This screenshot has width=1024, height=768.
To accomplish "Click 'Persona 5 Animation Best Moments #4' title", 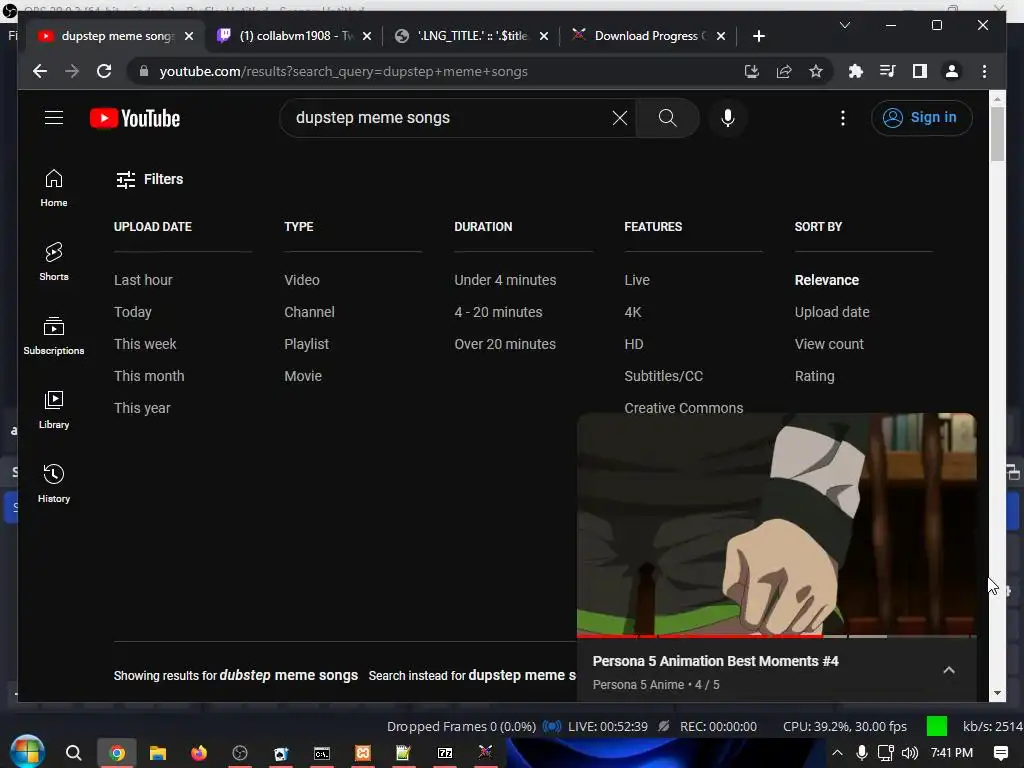I will pyautogui.click(x=715, y=661).
